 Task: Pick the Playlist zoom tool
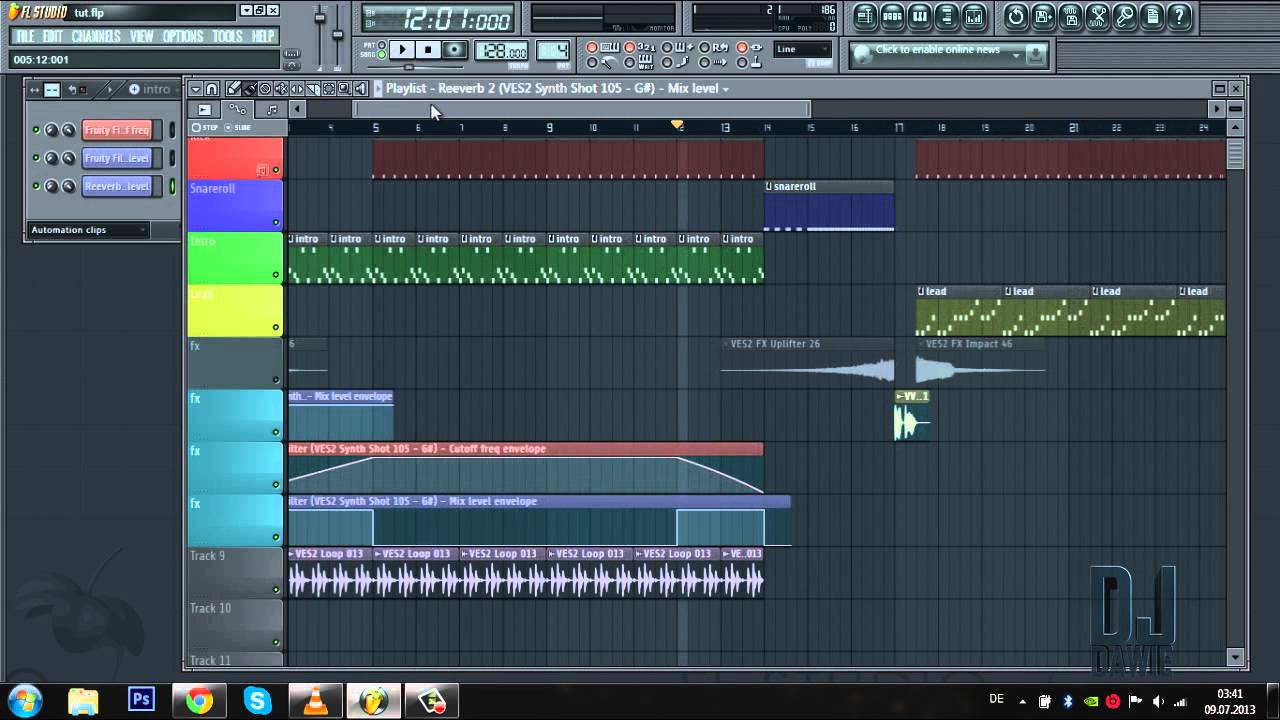[344, 89]
